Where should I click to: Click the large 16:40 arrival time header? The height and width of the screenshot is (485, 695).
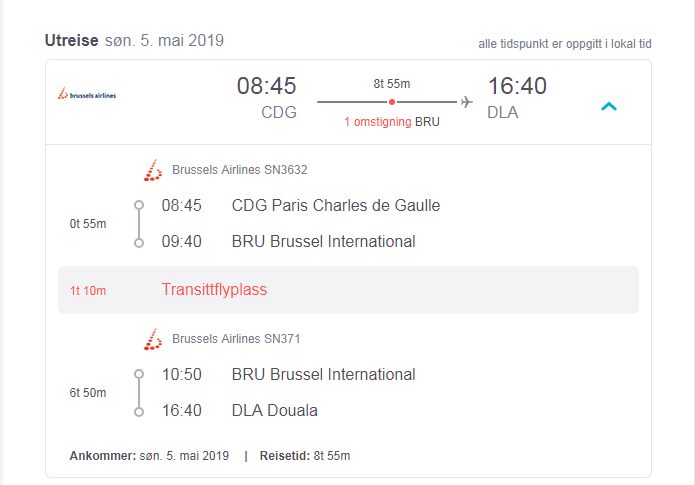(517, 86)
